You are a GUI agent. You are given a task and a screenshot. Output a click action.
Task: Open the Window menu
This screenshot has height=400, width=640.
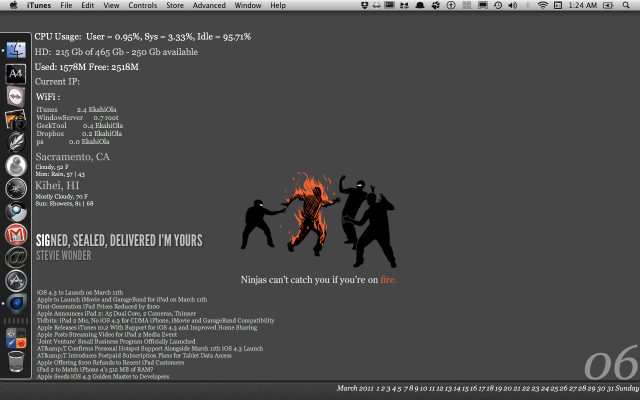tap(248, 5)
